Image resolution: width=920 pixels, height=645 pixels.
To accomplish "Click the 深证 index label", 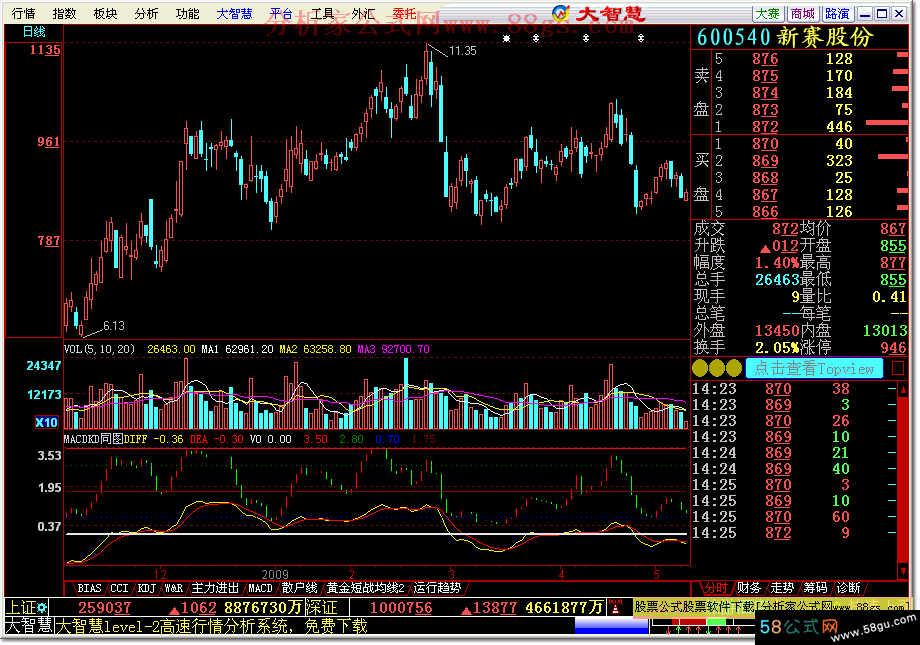I will click(322, 607).
